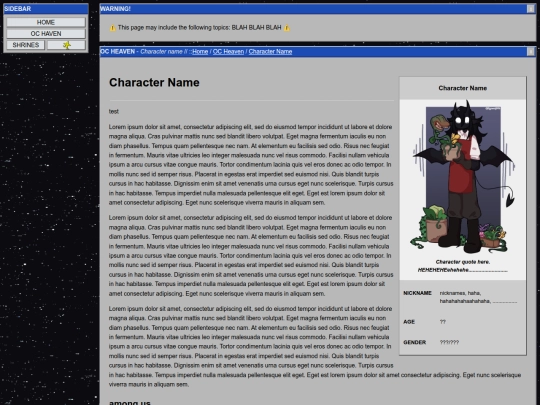Click the left warning triangle icon
The image size is (540, 405).
[113, 28]
